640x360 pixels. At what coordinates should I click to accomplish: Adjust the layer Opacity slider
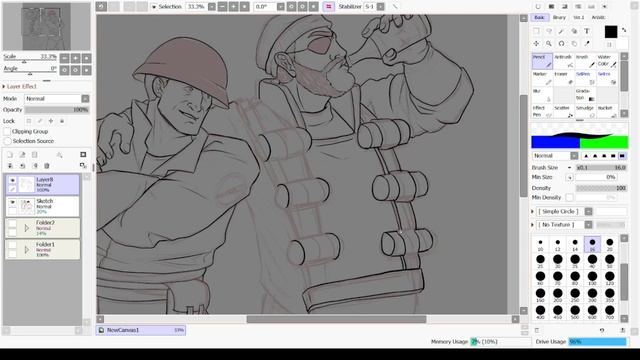[57, 110]
